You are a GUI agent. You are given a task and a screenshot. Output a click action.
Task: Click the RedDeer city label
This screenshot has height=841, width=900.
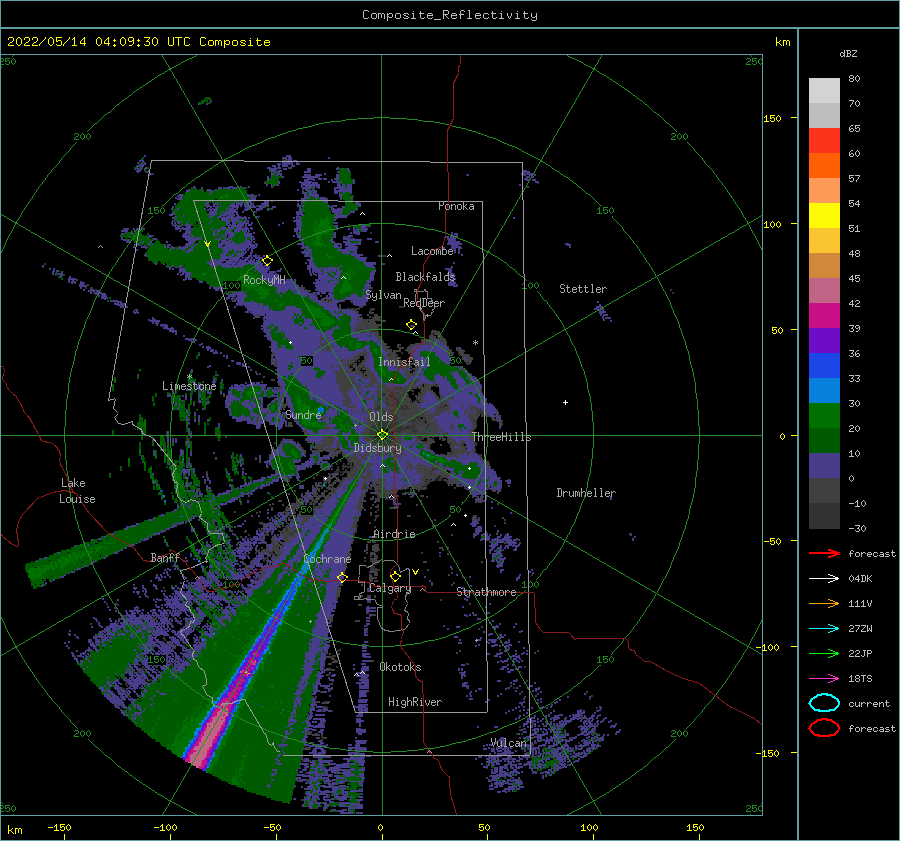(424, 303)
